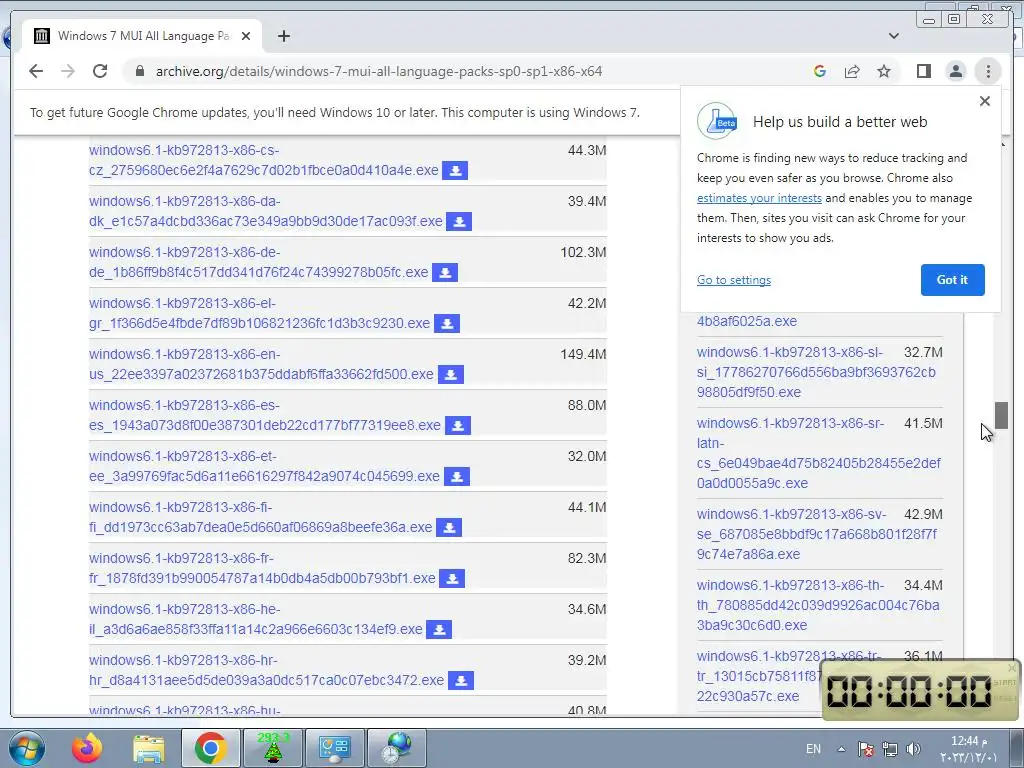Click Action Center flag tray icon
The width and height of the screenshot is (1024, 768).
[x=866, y=749]
